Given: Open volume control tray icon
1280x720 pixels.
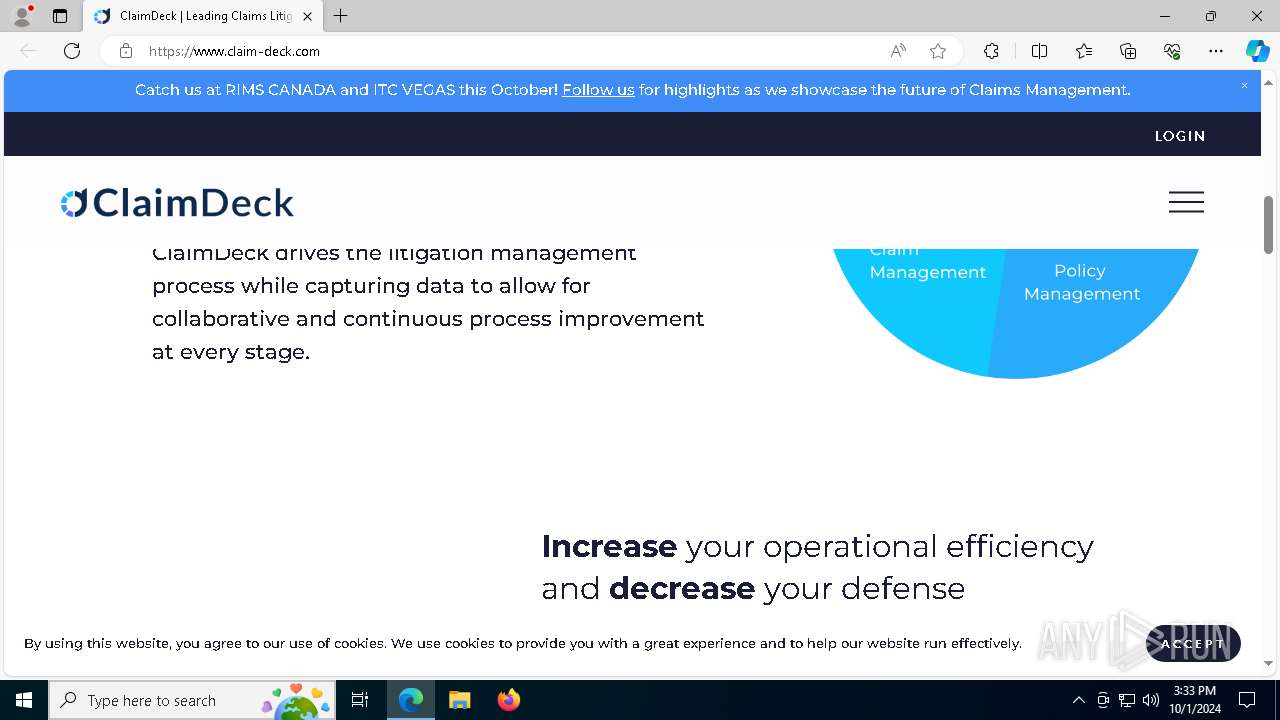Looking at the screenshot, I should click(1151, 700).
